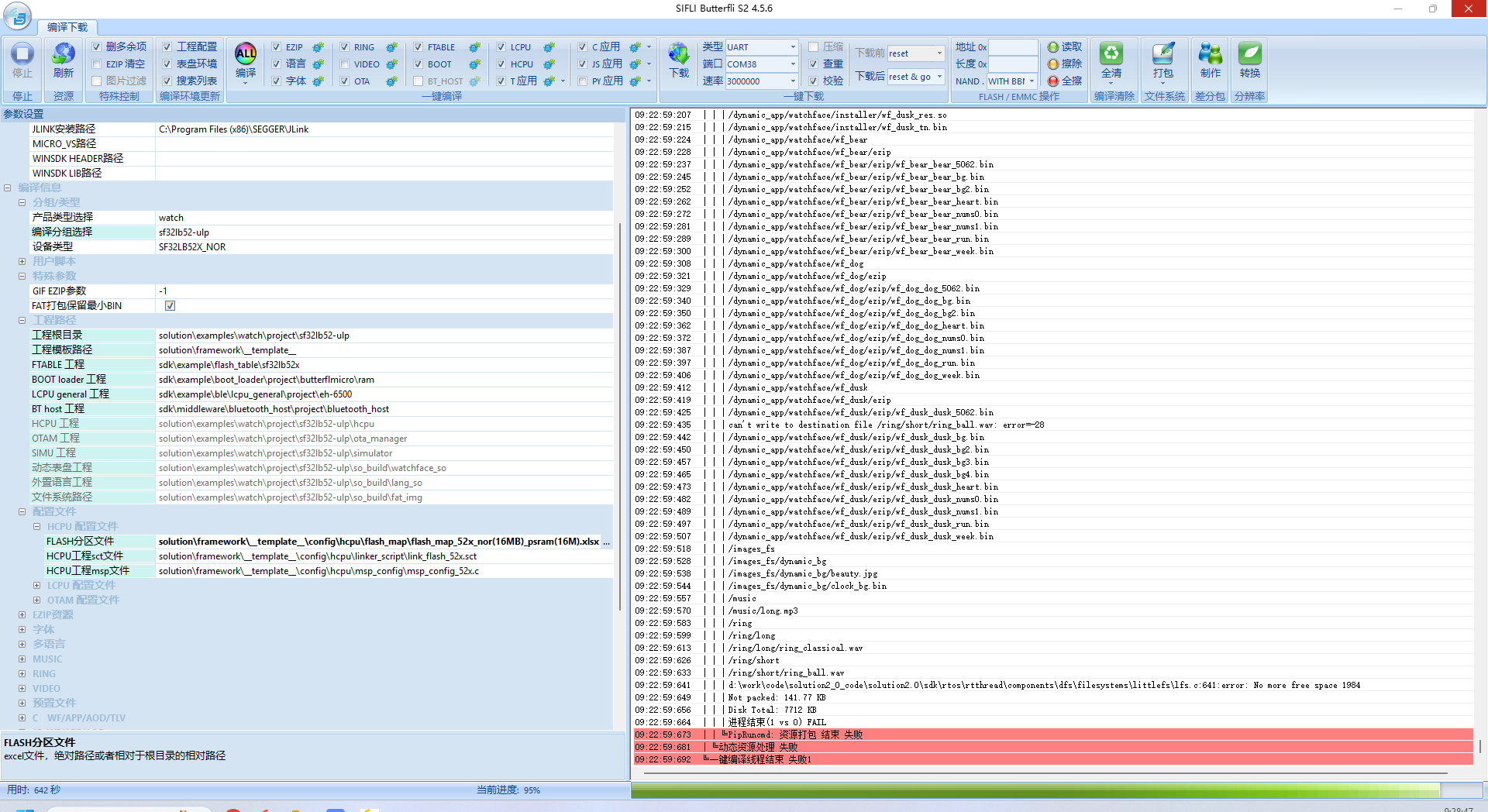Click the 下载 (download) globe icon

(679, 54)
